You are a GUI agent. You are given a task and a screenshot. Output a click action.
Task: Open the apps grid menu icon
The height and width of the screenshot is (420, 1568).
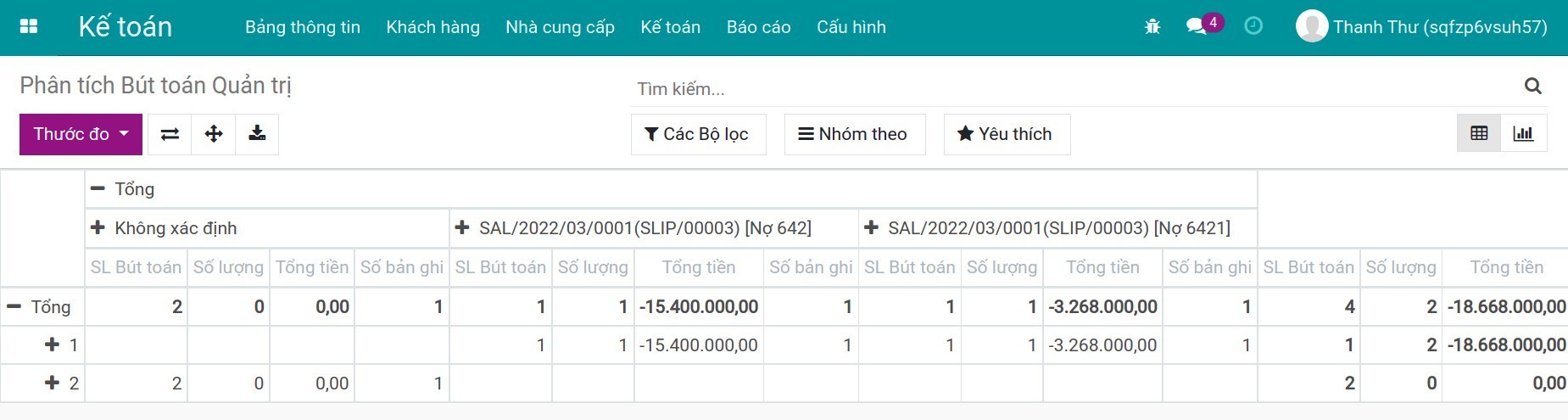pyautogui.click(x=29, y=27)
